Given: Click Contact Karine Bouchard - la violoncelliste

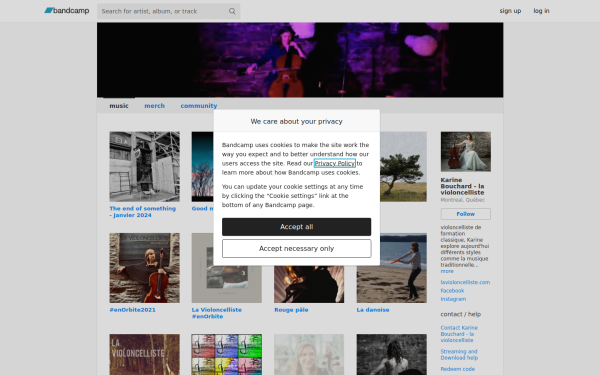Looking at the screenshot, I should (x=459, y=334).
